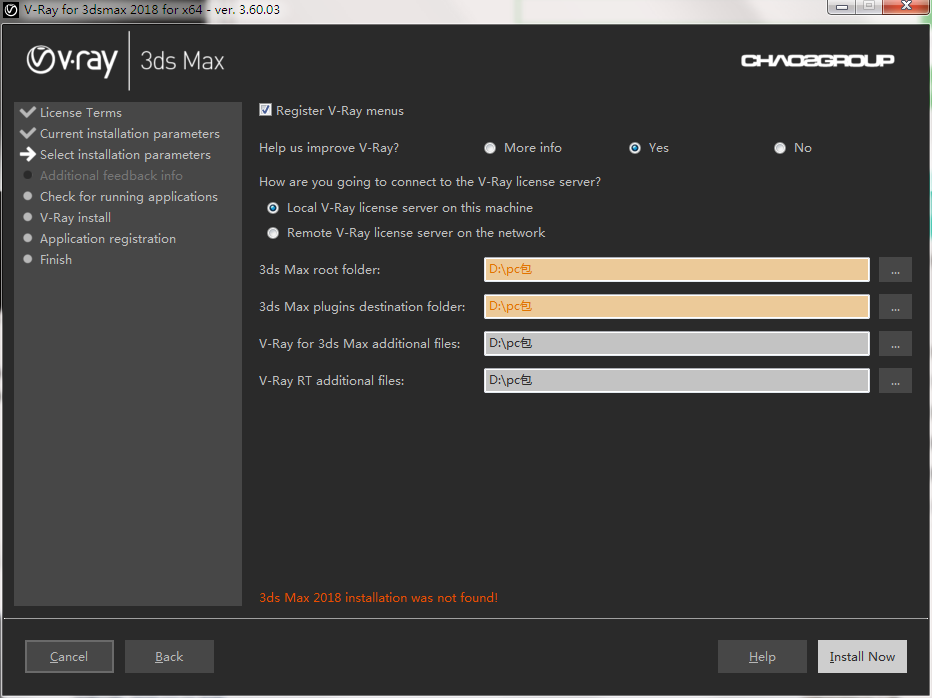Click the V-Ray logo in the header

click(72, 61)
